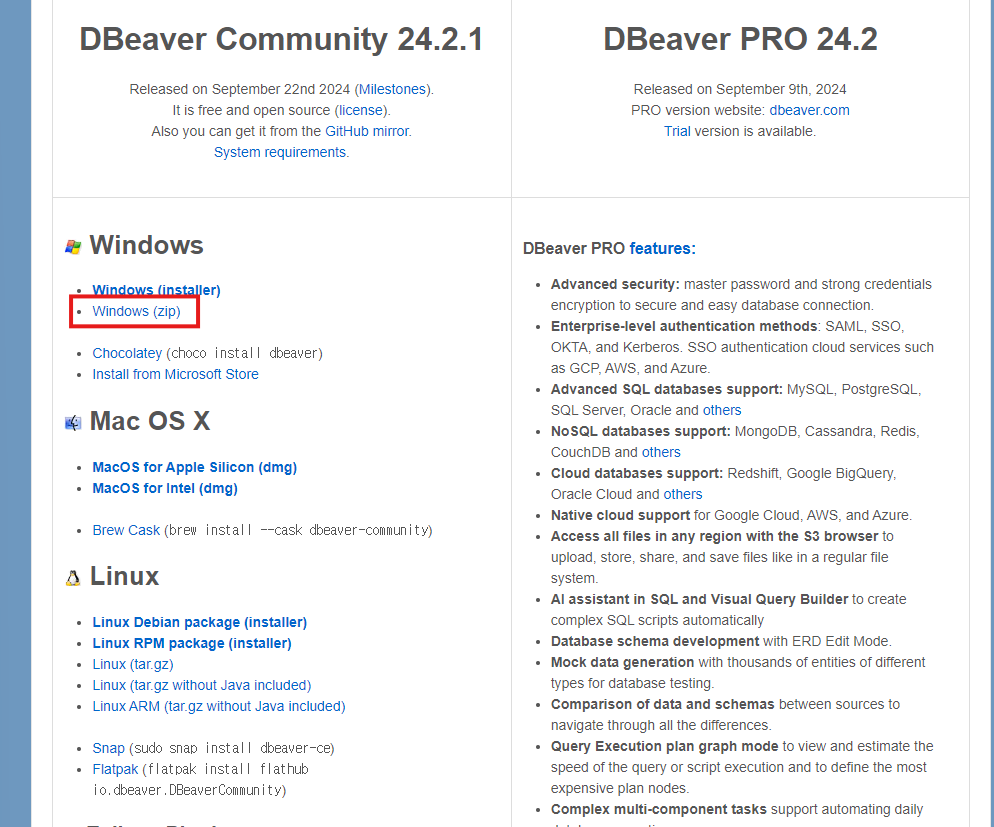Viewport: 994px width, 827px height.
Task: Open the Flatpak link
Action: [115, 769]
